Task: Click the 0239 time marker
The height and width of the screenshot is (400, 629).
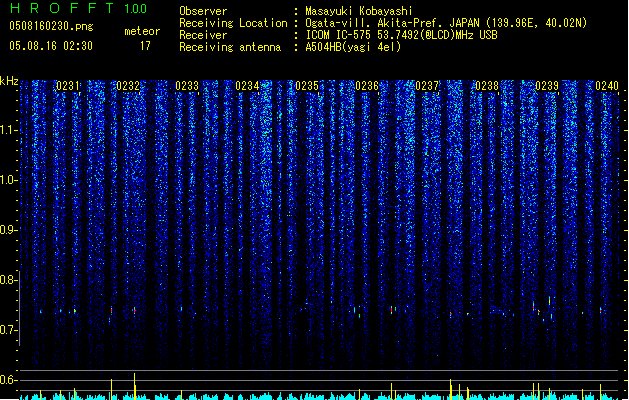Action: (547, 86)
